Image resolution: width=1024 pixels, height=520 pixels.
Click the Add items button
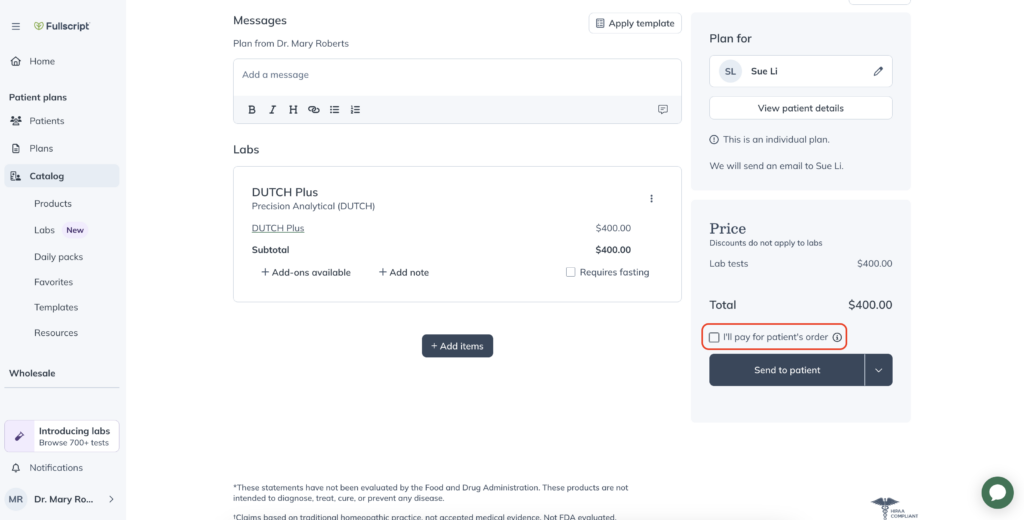457,346
